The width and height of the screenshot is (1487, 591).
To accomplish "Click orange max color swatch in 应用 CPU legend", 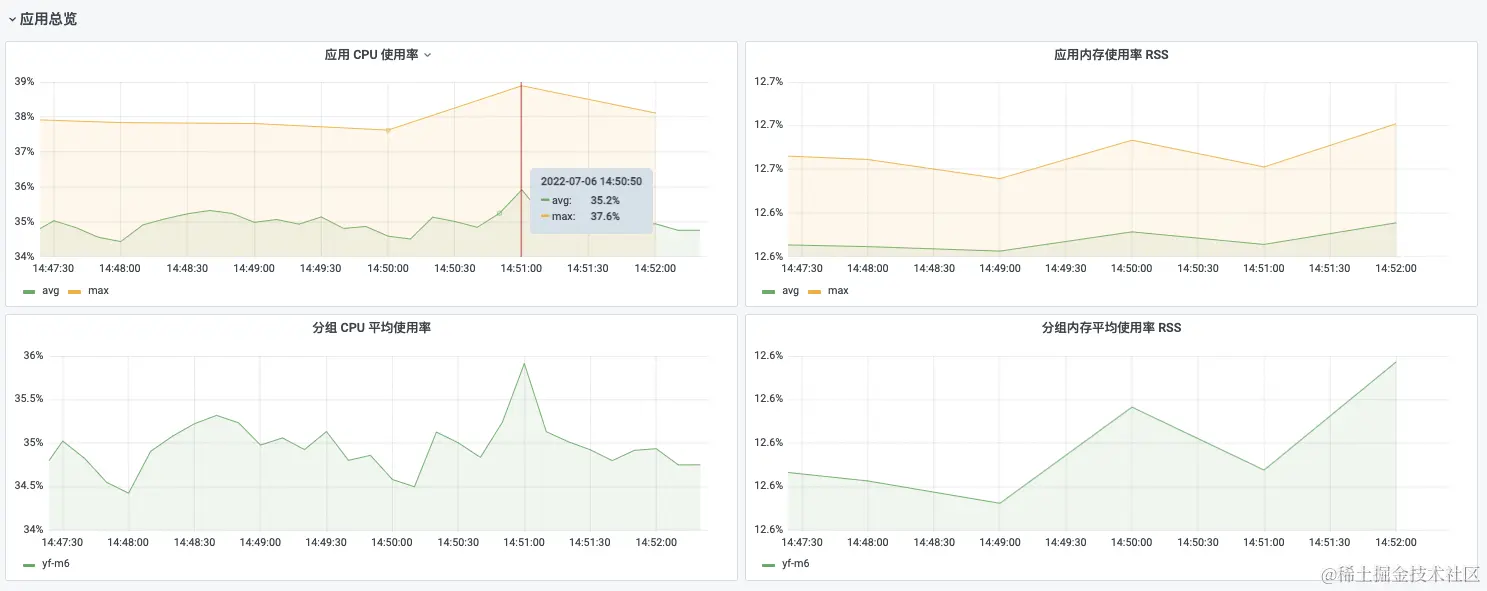I will 75,292.
